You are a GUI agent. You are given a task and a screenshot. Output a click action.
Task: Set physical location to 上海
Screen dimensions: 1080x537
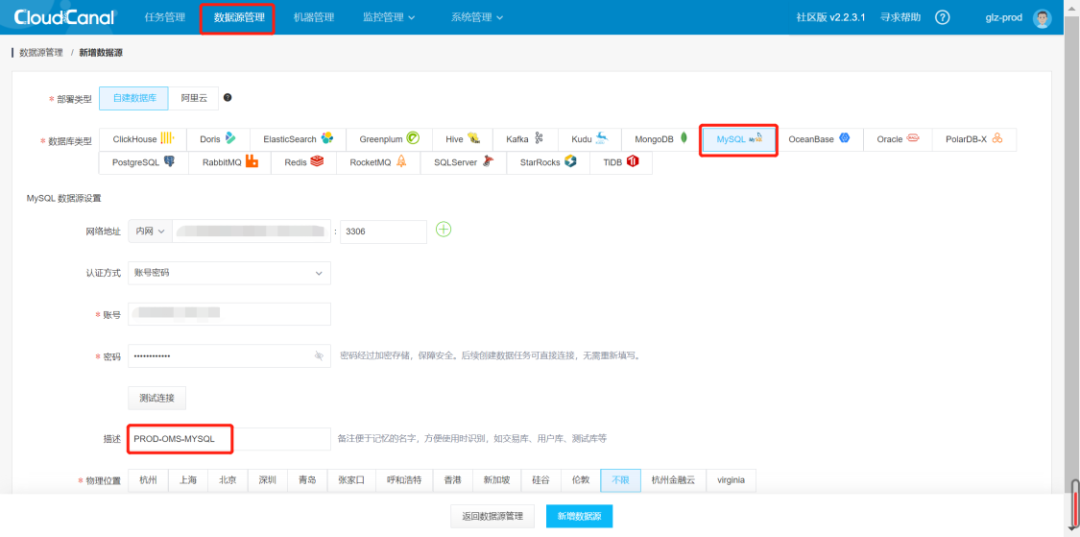[188, 481]
